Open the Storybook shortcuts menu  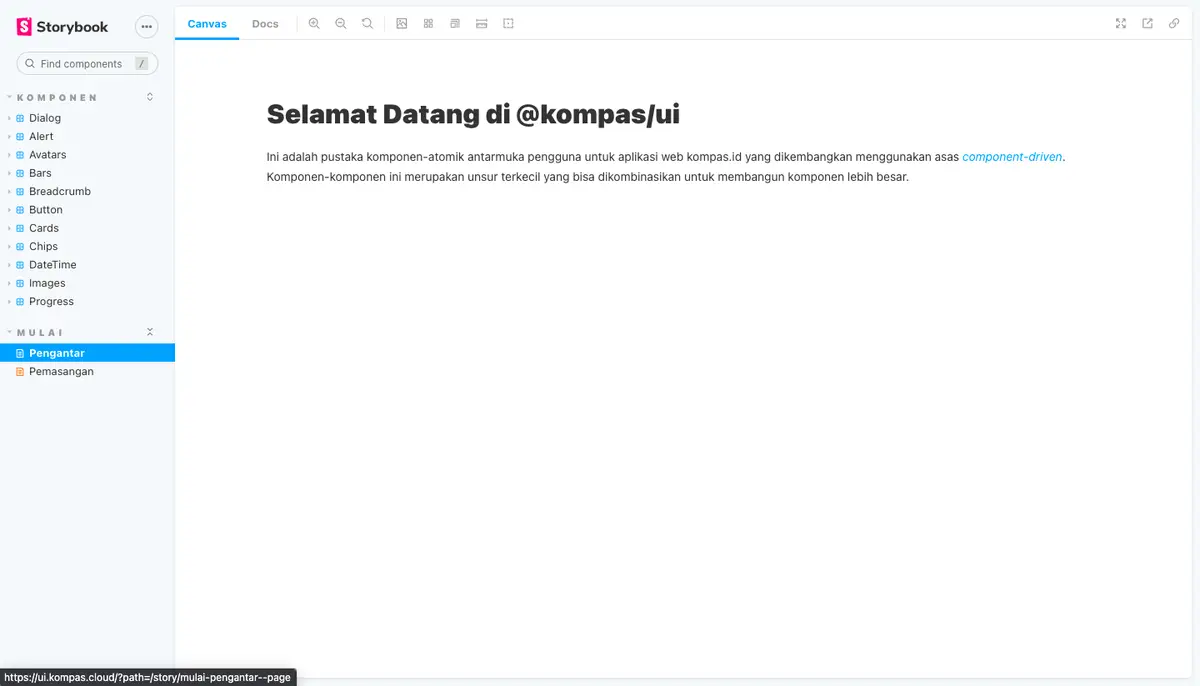click(x=146, y=26)
